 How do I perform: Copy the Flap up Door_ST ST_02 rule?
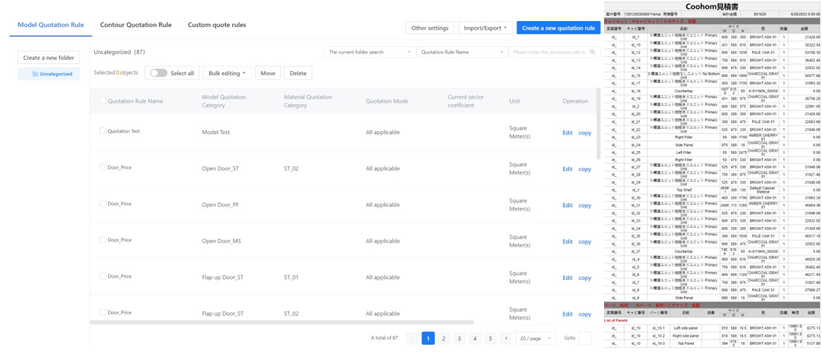pyautogui.click(x=585, y=314)
